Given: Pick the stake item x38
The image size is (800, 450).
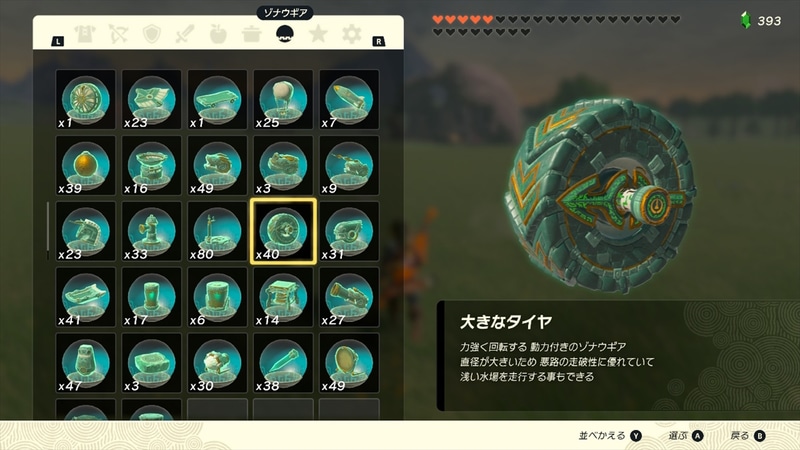Looking at the screenshot, I should tap(283, 363).
